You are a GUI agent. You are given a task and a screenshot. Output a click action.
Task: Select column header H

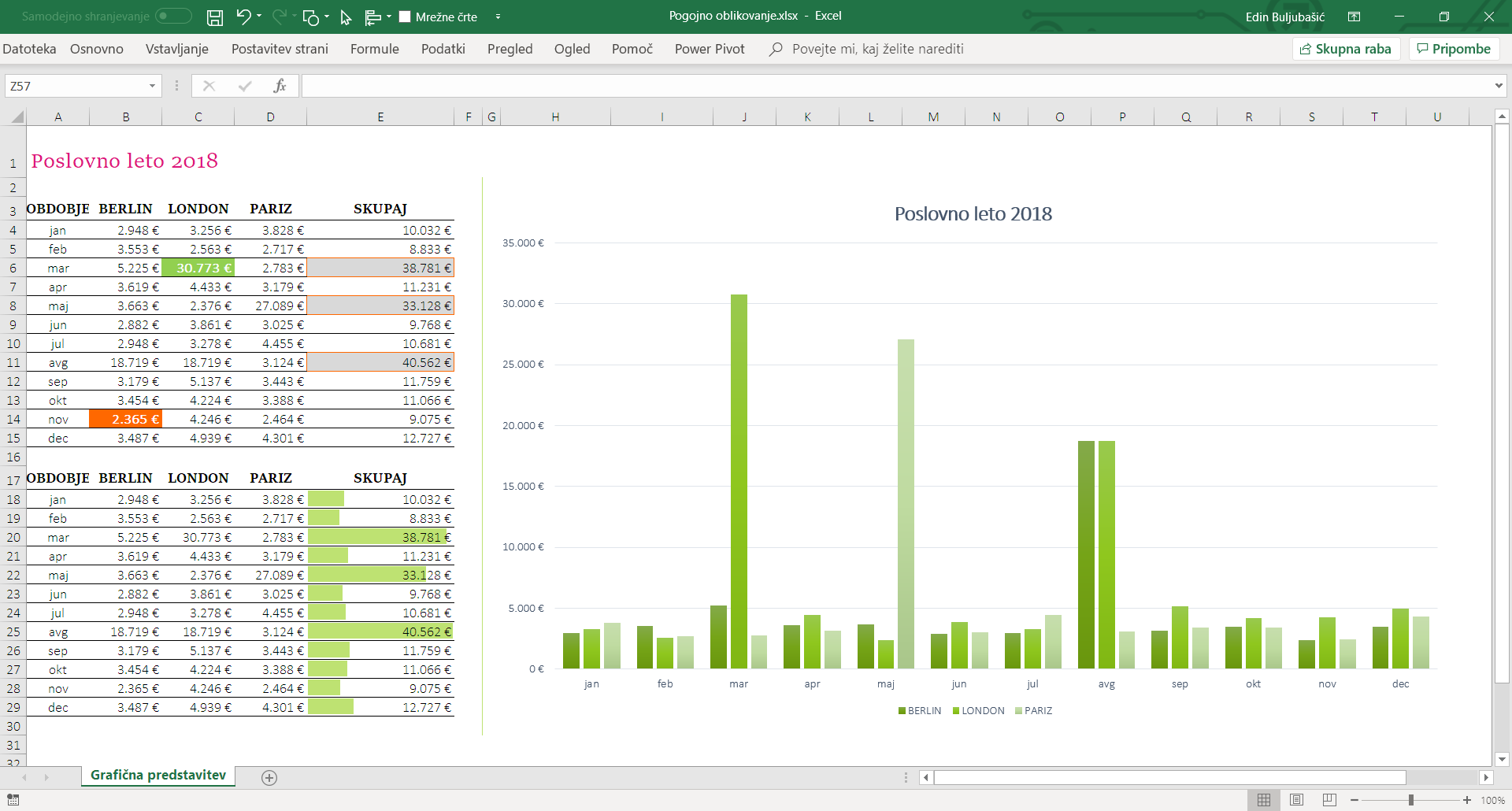(555, 117)
